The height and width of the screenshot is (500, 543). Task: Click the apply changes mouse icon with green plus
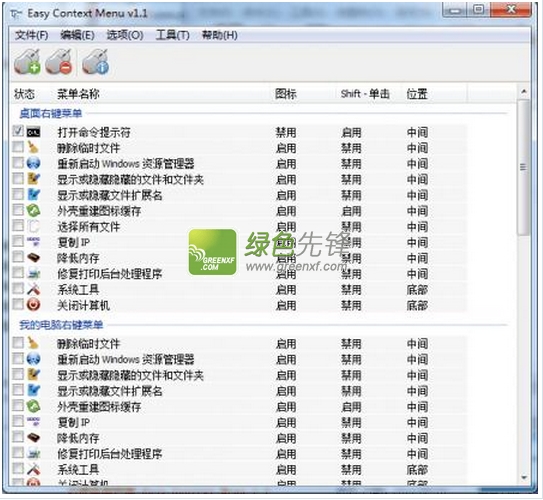point(27,62)
